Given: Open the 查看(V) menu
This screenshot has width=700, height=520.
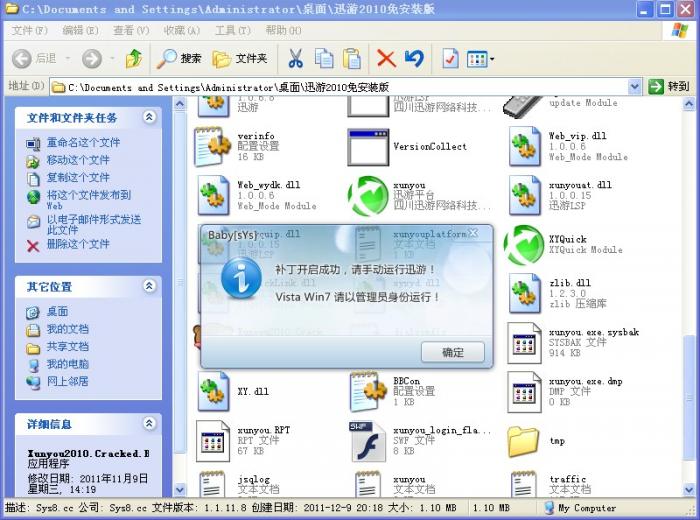Looking at the screenshot, I should point(131,30).
